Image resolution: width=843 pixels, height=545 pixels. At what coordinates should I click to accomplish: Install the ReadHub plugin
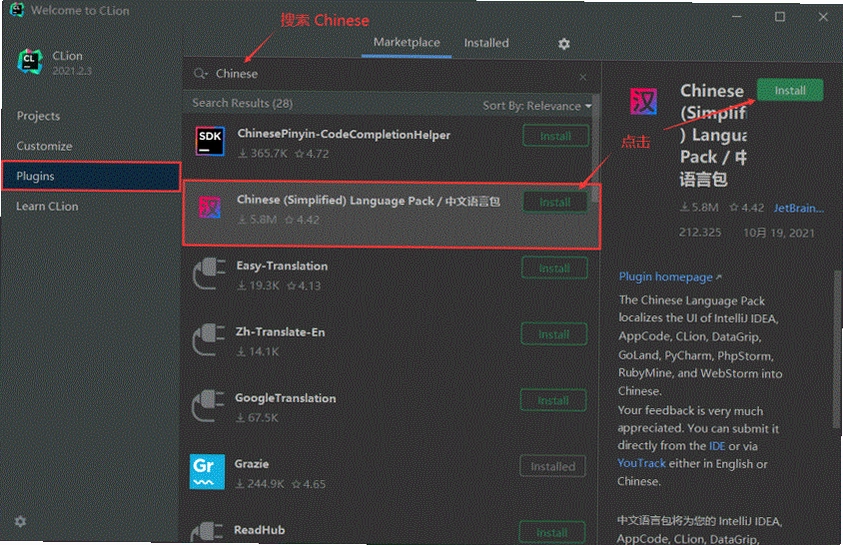click(x=552, y=532)
